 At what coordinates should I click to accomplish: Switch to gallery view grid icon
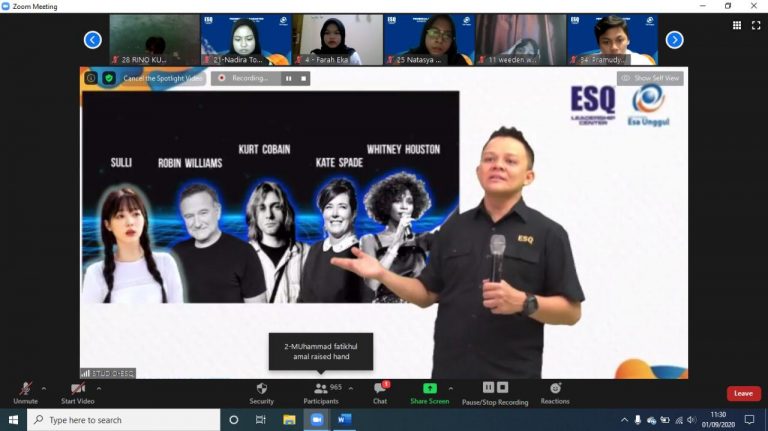(737, 25)
